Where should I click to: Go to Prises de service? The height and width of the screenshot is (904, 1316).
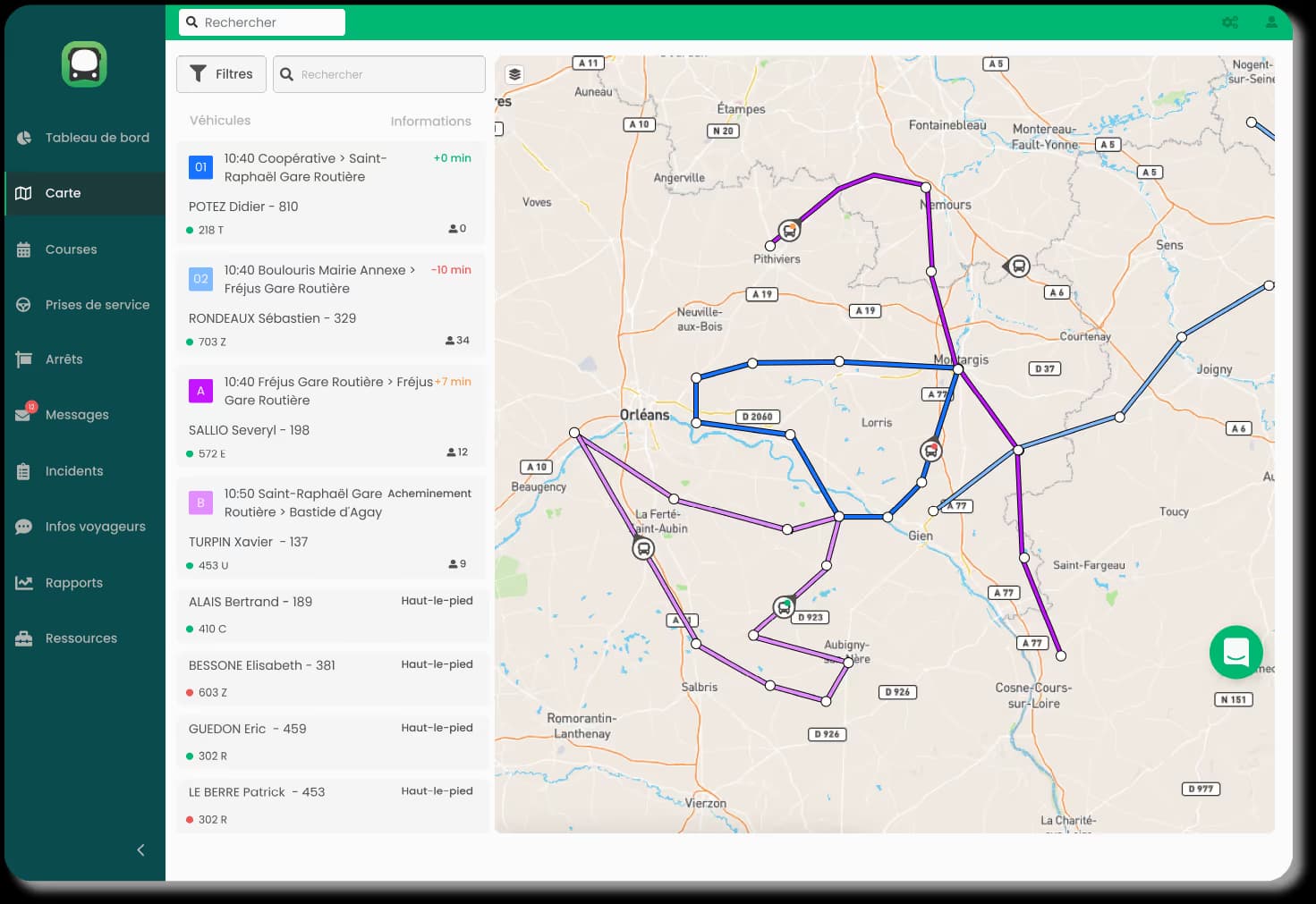(x=97, y=305)
